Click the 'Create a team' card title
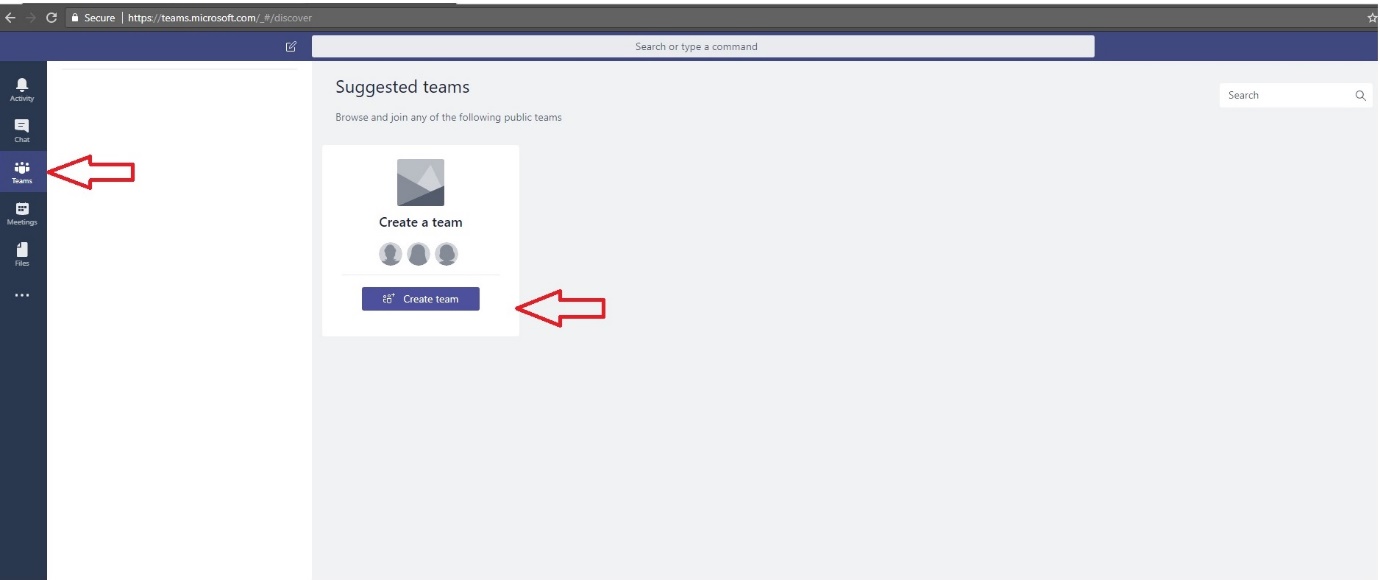This screenshot has width=1380, height=580. [420, 222]
